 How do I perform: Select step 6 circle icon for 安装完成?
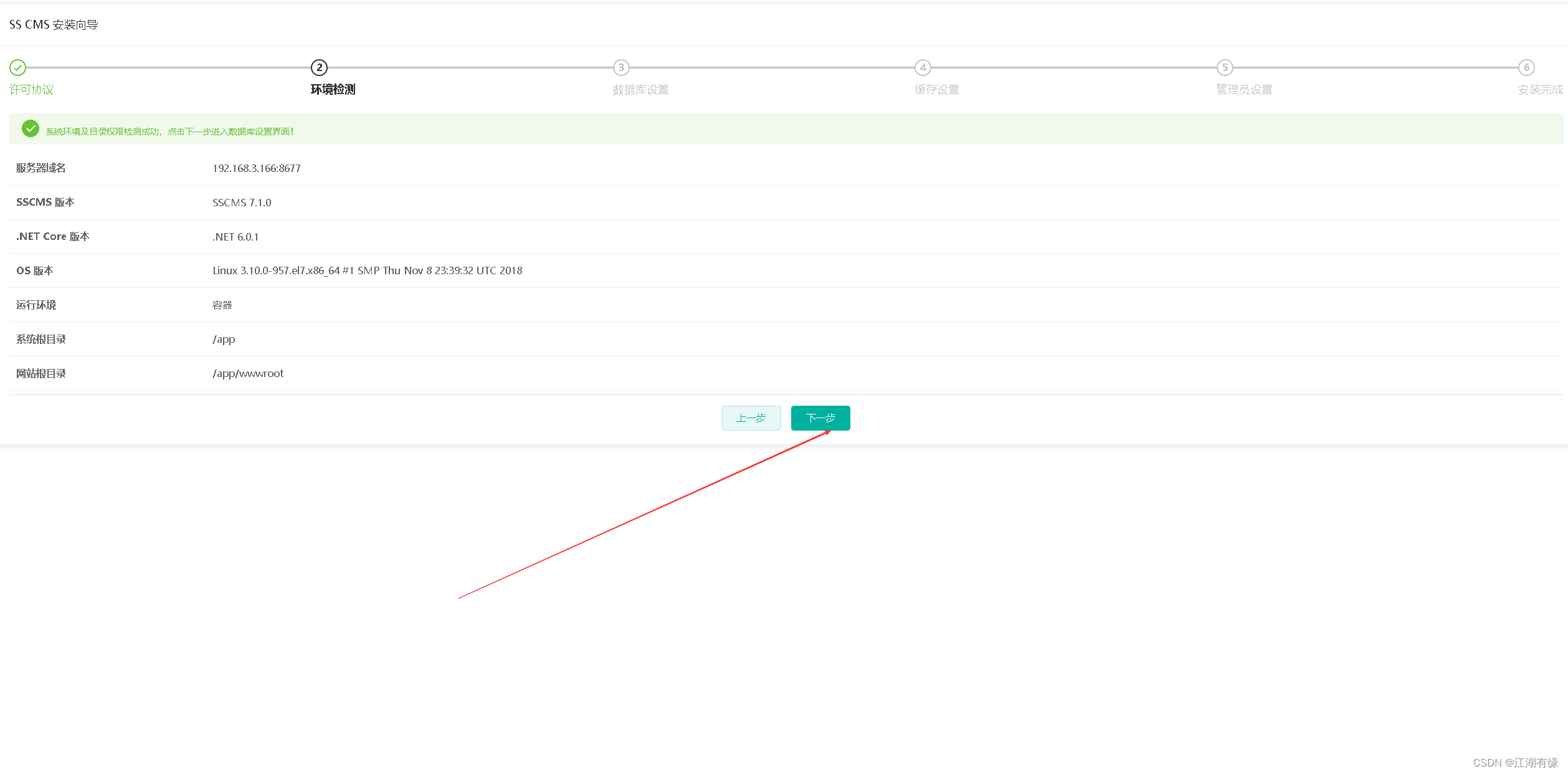(x=1526, y=67)
